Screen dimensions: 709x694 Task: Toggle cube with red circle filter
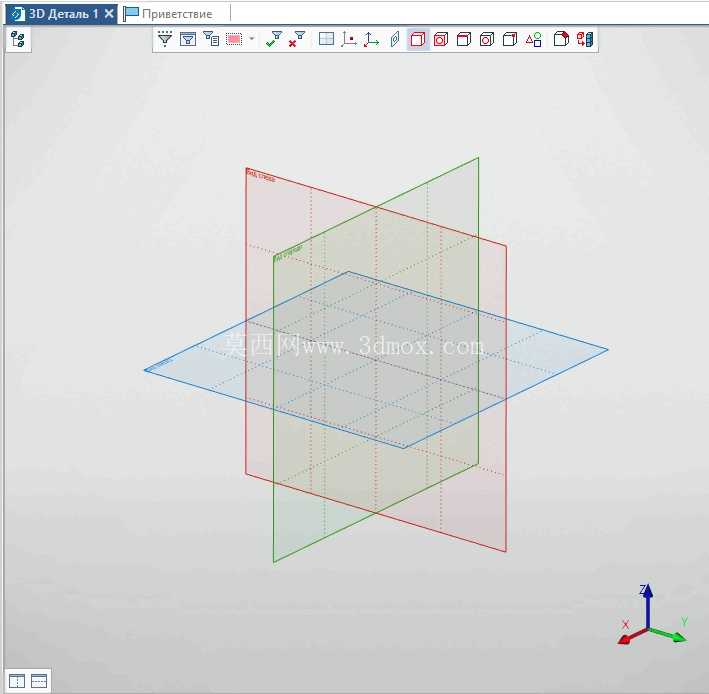[441, 39]
